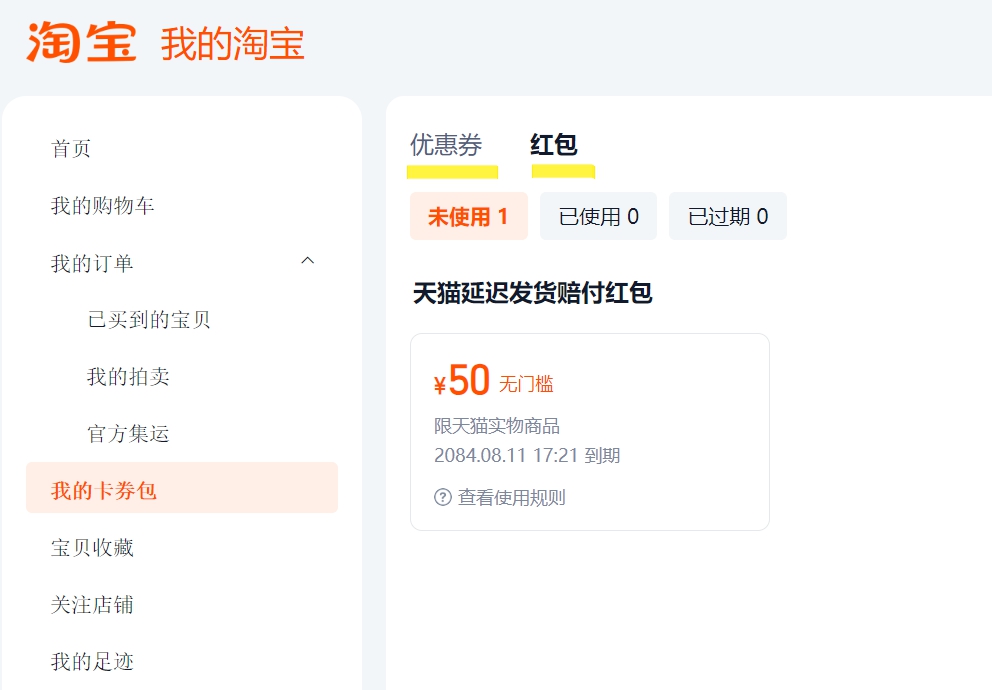Open 官方集运 sub-item
The height and width of the screenshot is (690, 992).
pyautogui.click(x=128, y=433)
